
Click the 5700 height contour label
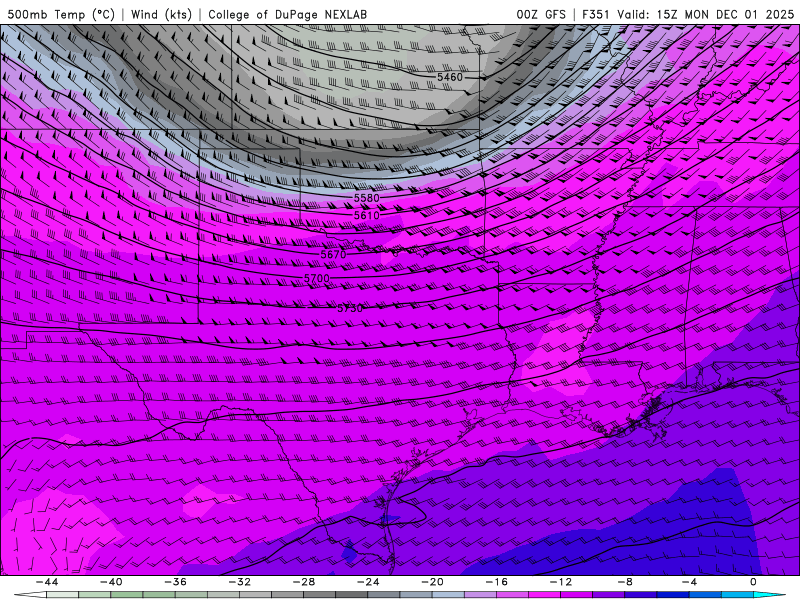(317, 279)
